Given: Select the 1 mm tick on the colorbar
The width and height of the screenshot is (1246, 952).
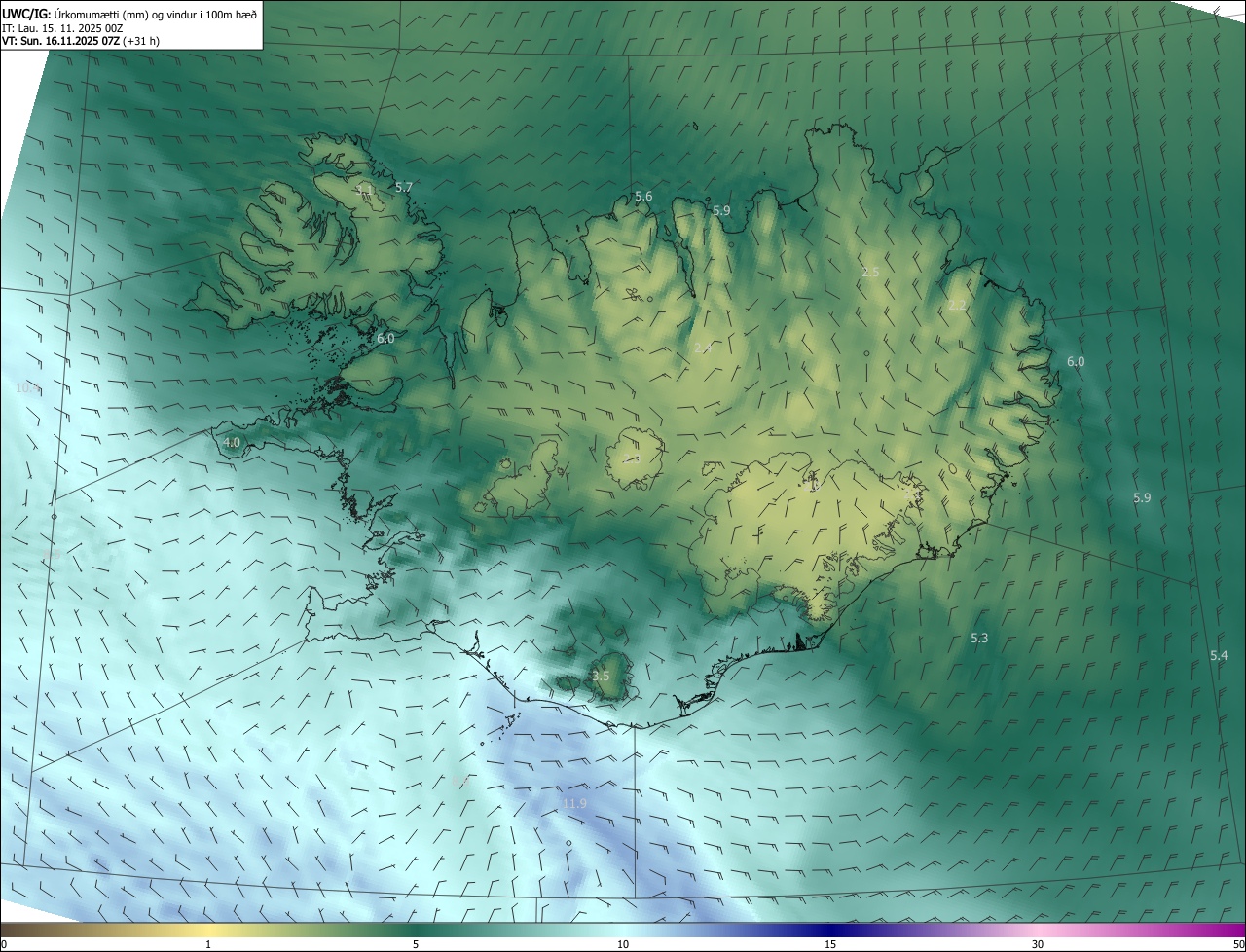Looking at the screenshot, I should coord(208,944).
